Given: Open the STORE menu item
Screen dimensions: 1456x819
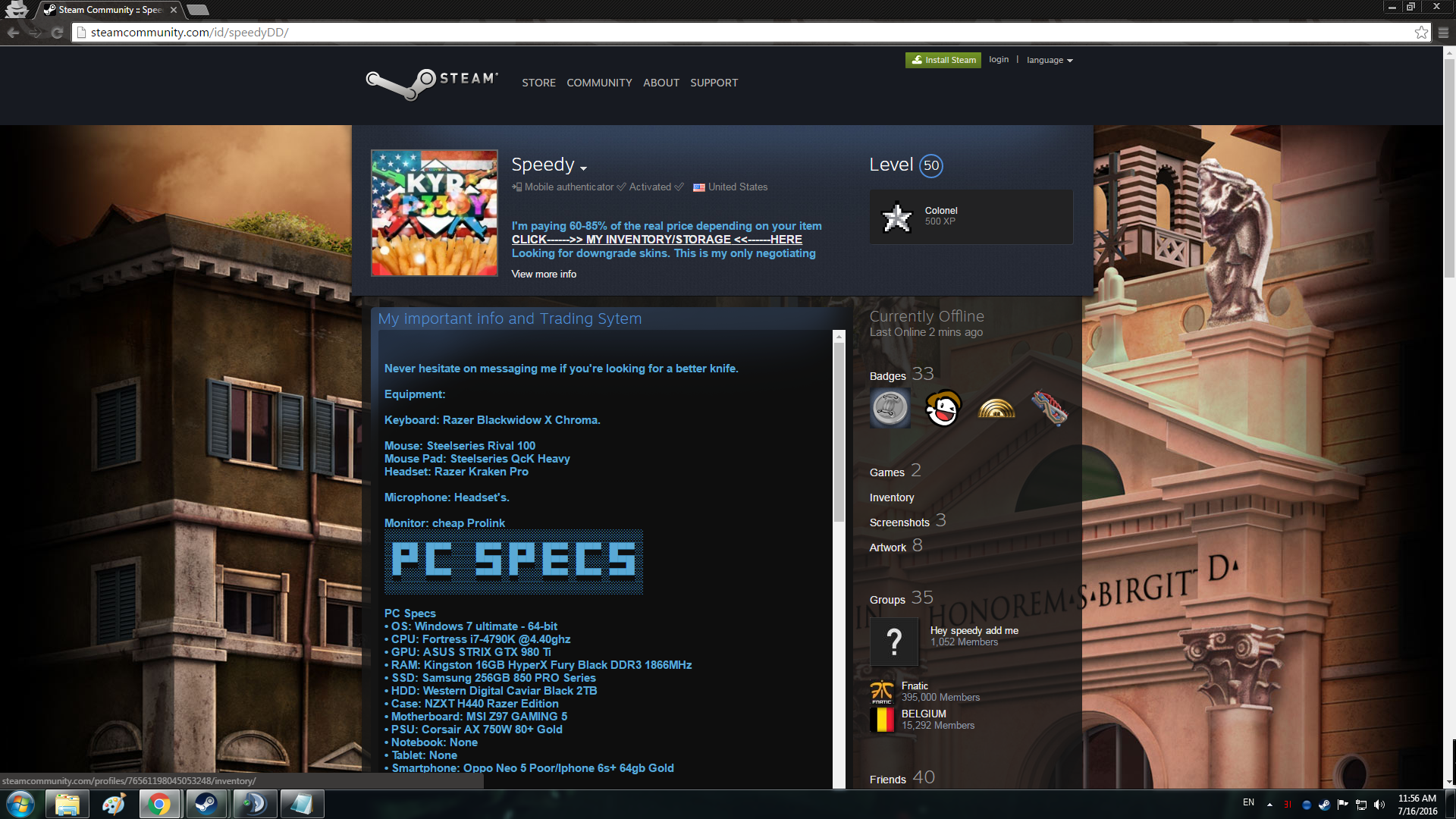Looking at the screenshot, I should tap(538, 83).
